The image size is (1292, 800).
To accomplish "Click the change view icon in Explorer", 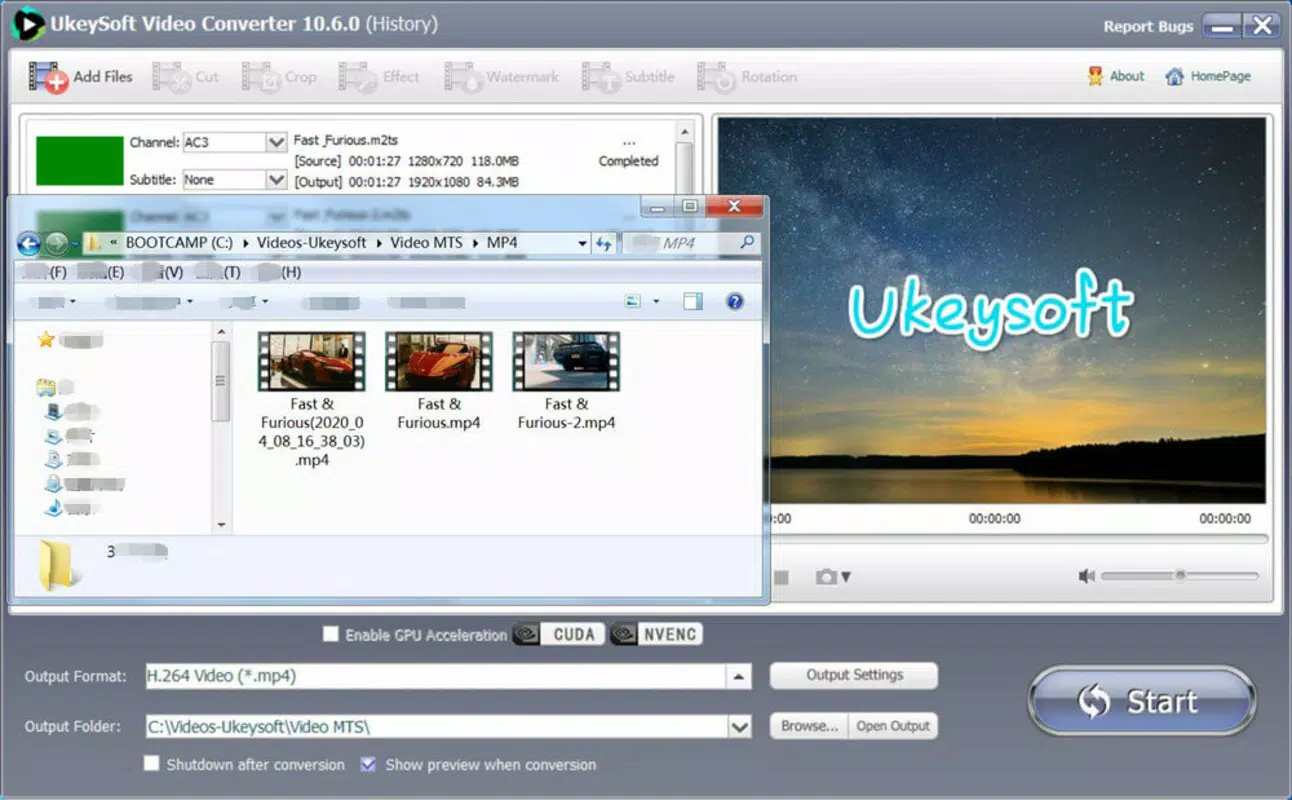I will pos(633,301).
